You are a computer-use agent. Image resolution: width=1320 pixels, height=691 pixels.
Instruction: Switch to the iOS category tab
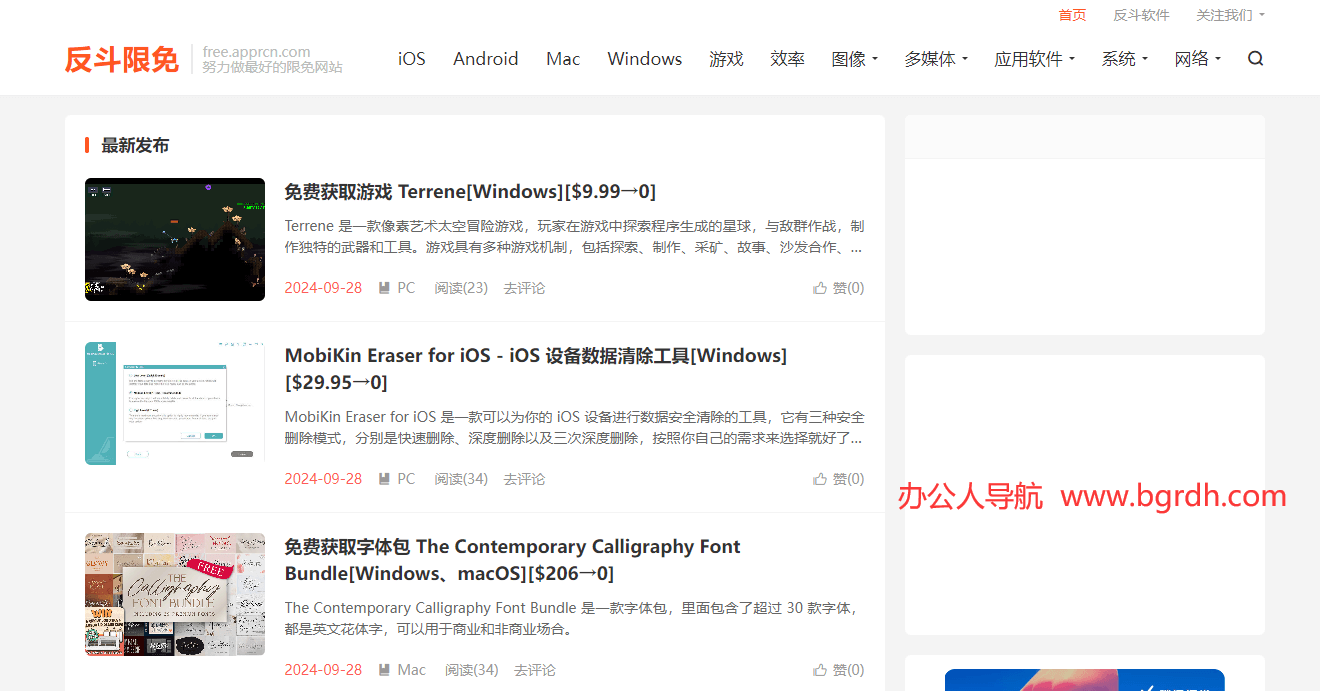coord(411,59)
